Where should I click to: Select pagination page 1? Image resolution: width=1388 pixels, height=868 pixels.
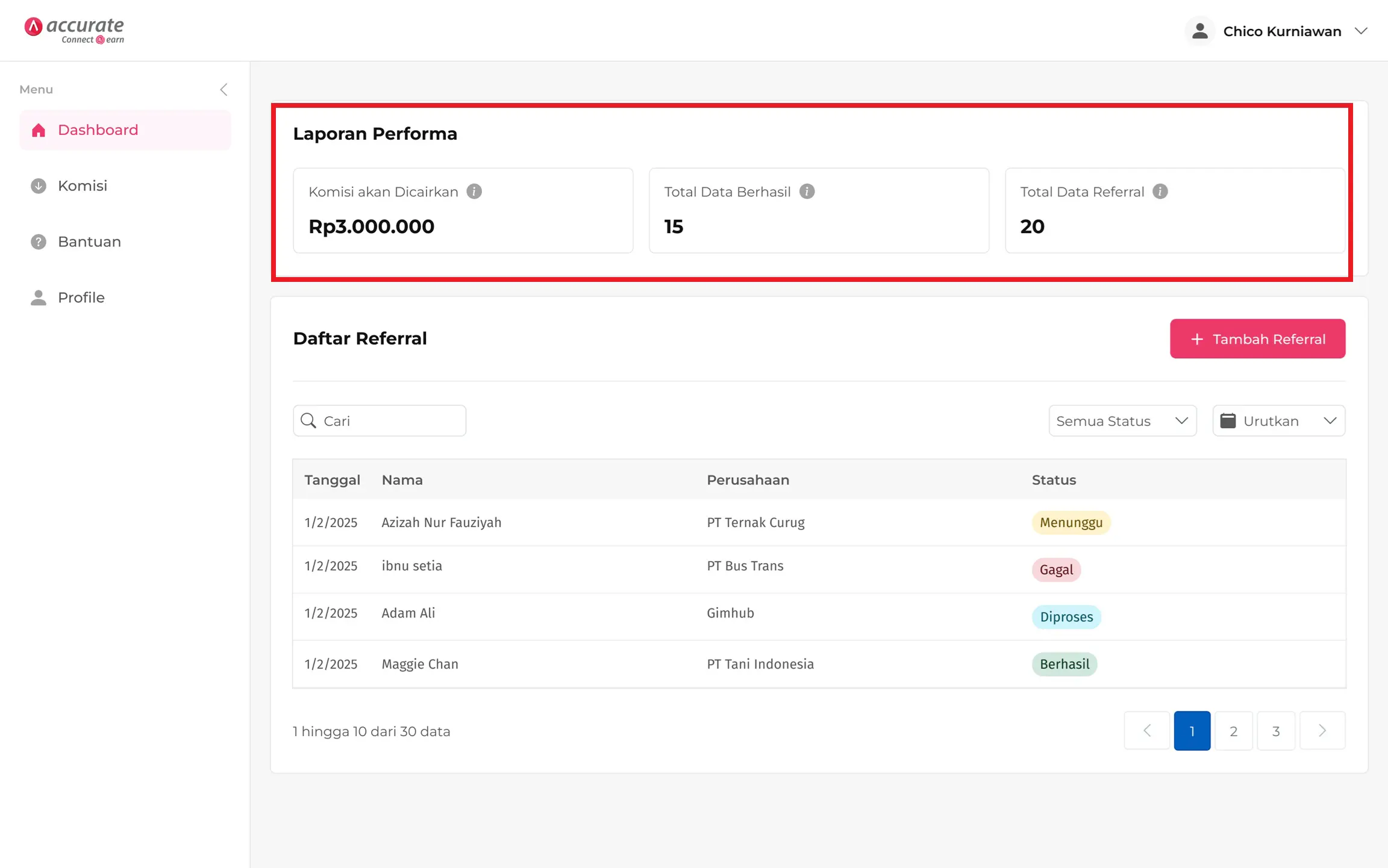point(1192,731)
